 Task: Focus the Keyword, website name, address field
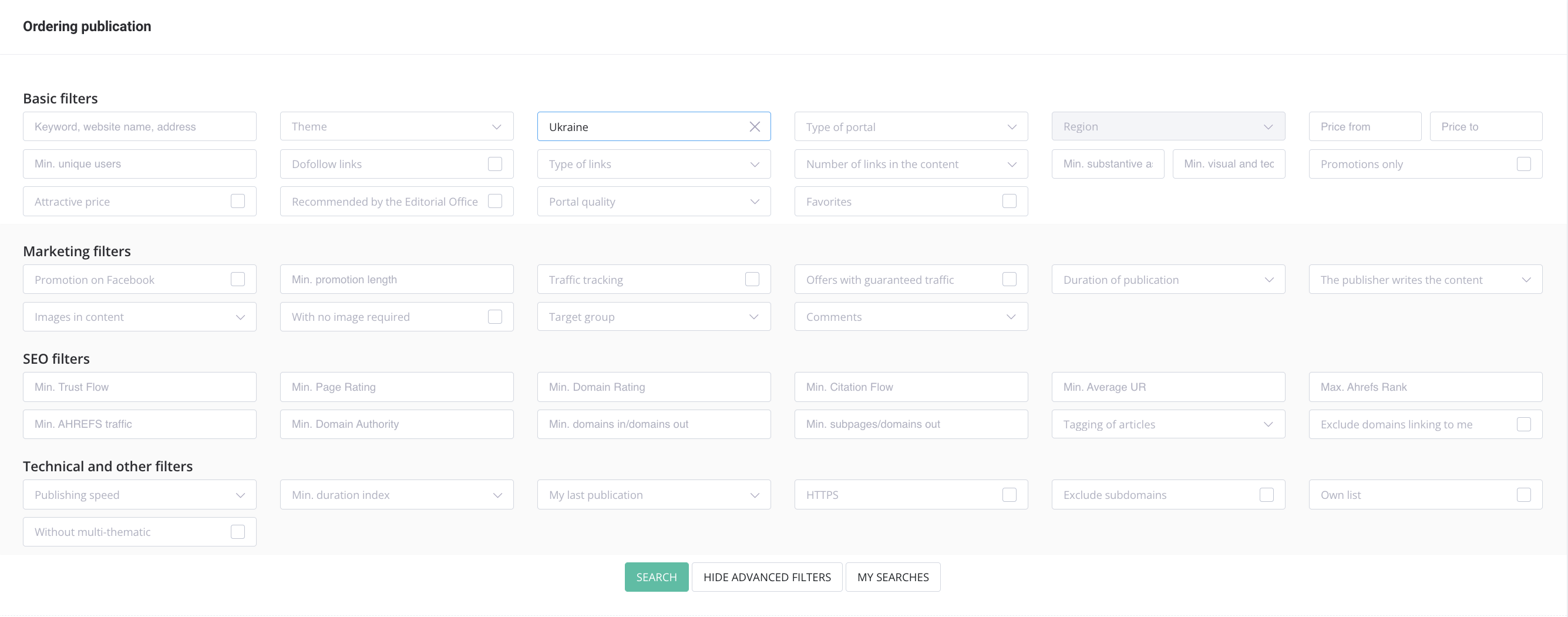pos(139,127)
